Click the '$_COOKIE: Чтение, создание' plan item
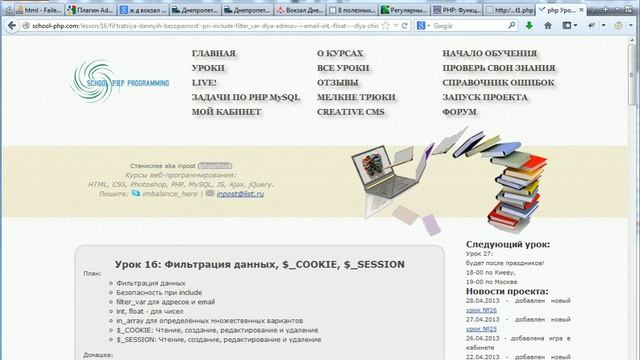The image size is (640, 360). pyautogui.click(x=217, y=330)
